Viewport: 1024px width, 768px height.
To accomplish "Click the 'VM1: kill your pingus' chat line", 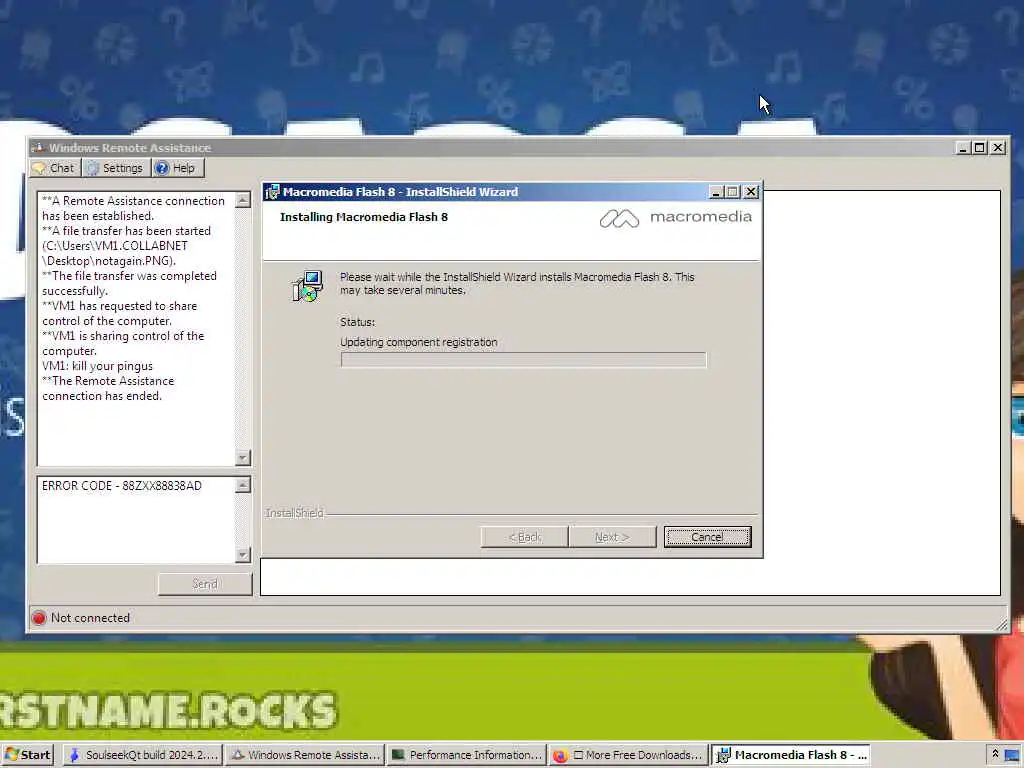I will (97, 366).
